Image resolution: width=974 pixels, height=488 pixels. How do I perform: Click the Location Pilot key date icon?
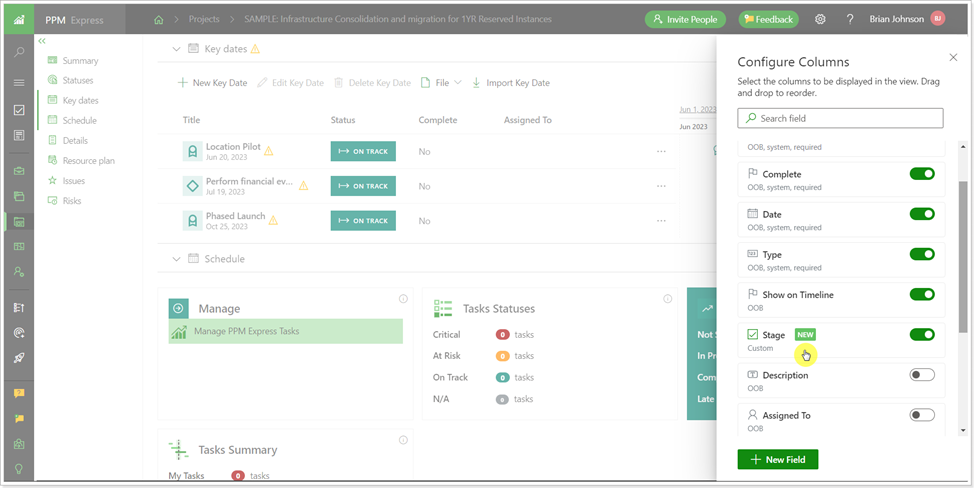coord(193,151)
